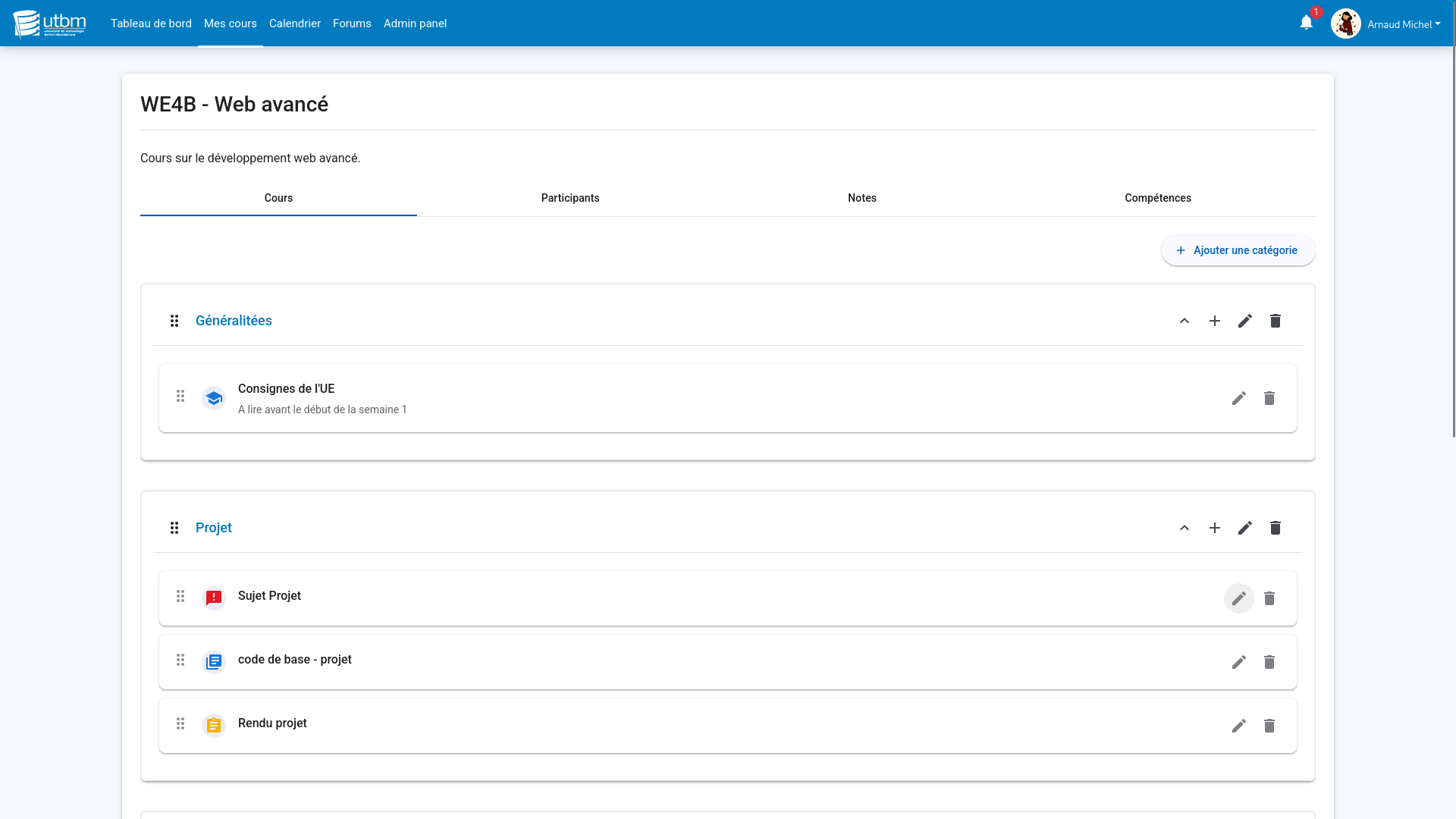Click drag handle of Projet category
Image resolution: width=1456 pixels, height=819 pixels.
174,528
